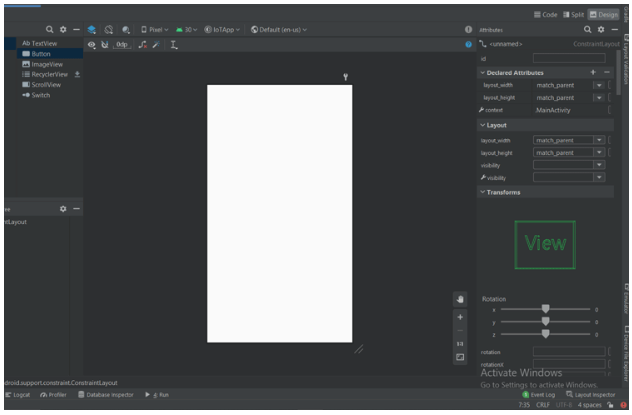Click the zoom in plus button
Screen dimensions: 632x415
(x=460, y=317)
